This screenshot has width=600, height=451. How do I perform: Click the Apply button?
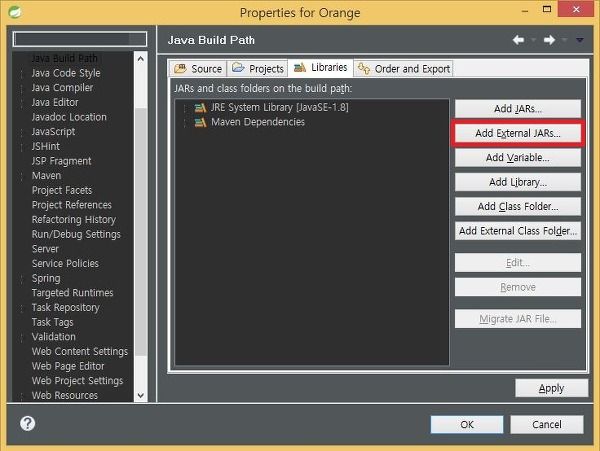click(x=551, y=388)
